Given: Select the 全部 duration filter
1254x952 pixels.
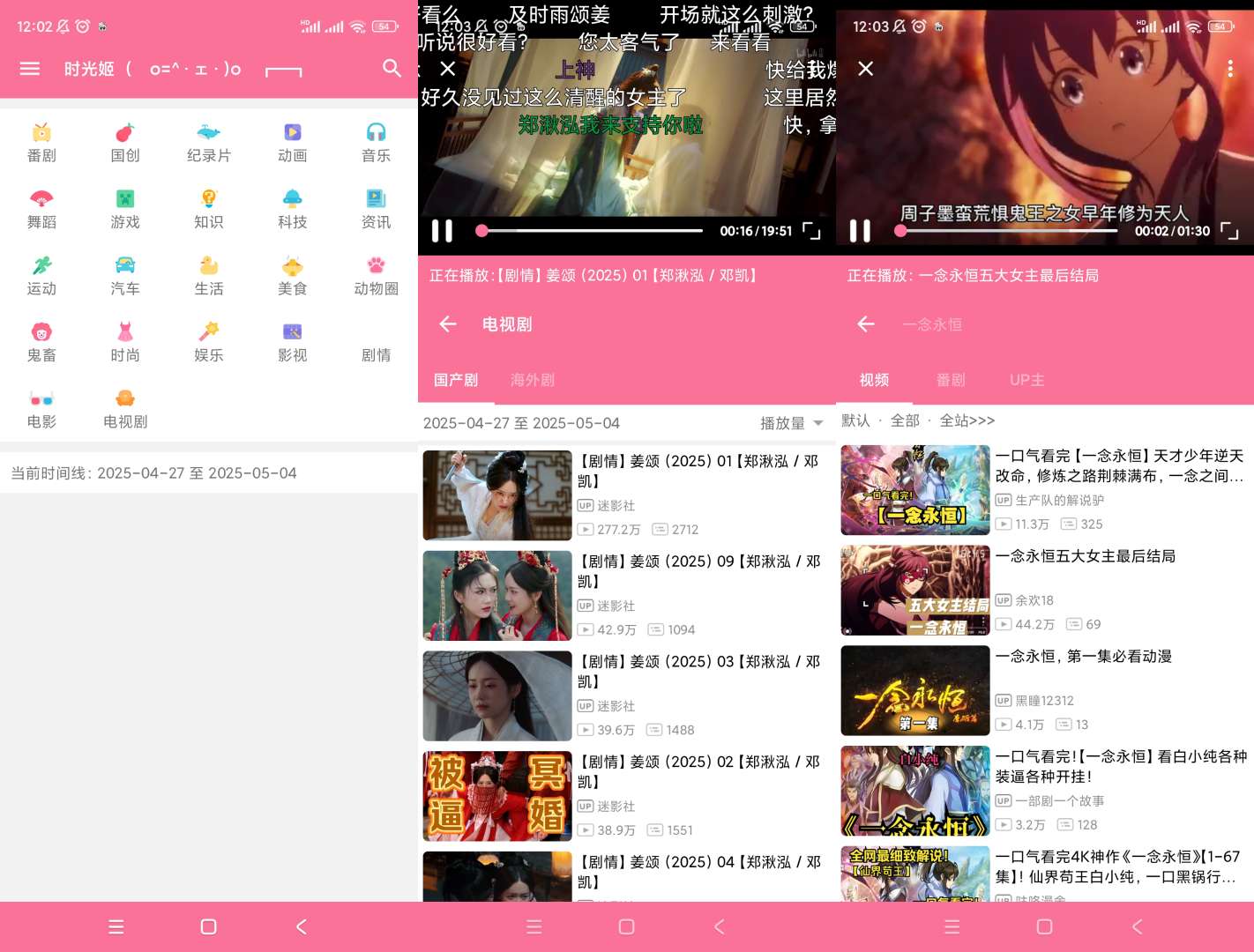Looking at the screenshot, I should tap(905, 420).
